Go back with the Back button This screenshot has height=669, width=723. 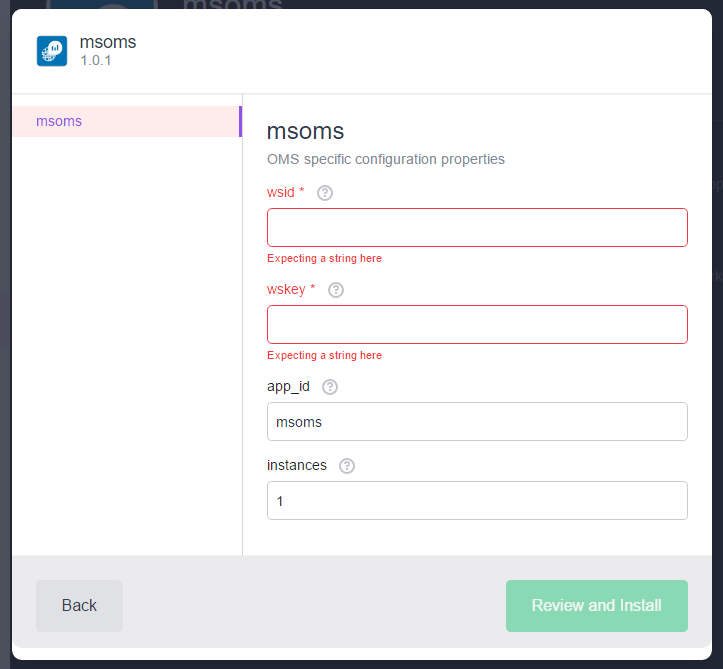point(79,605)
